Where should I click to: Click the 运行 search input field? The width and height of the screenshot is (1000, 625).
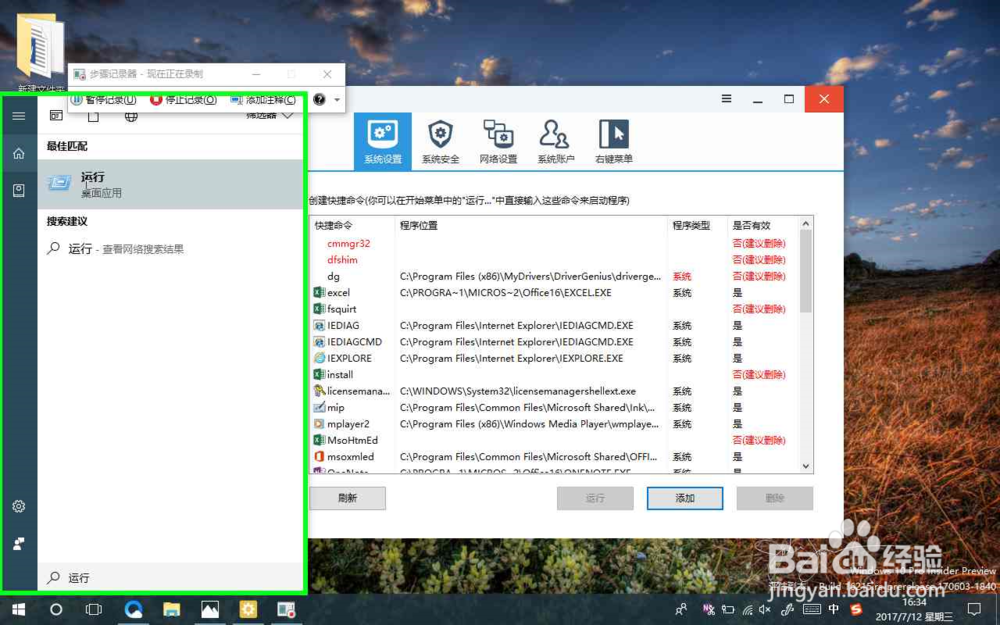pyautogui.click(x=150, y=577)
